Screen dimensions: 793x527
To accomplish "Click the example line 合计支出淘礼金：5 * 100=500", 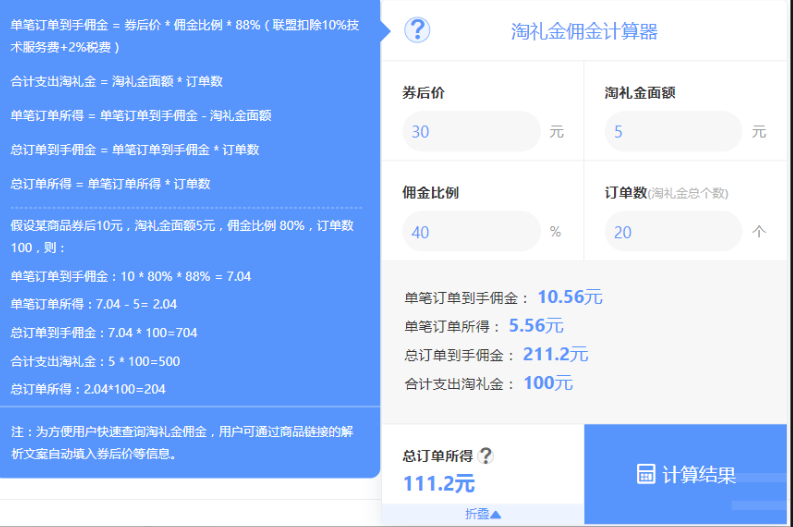I will tap(95, 361).
